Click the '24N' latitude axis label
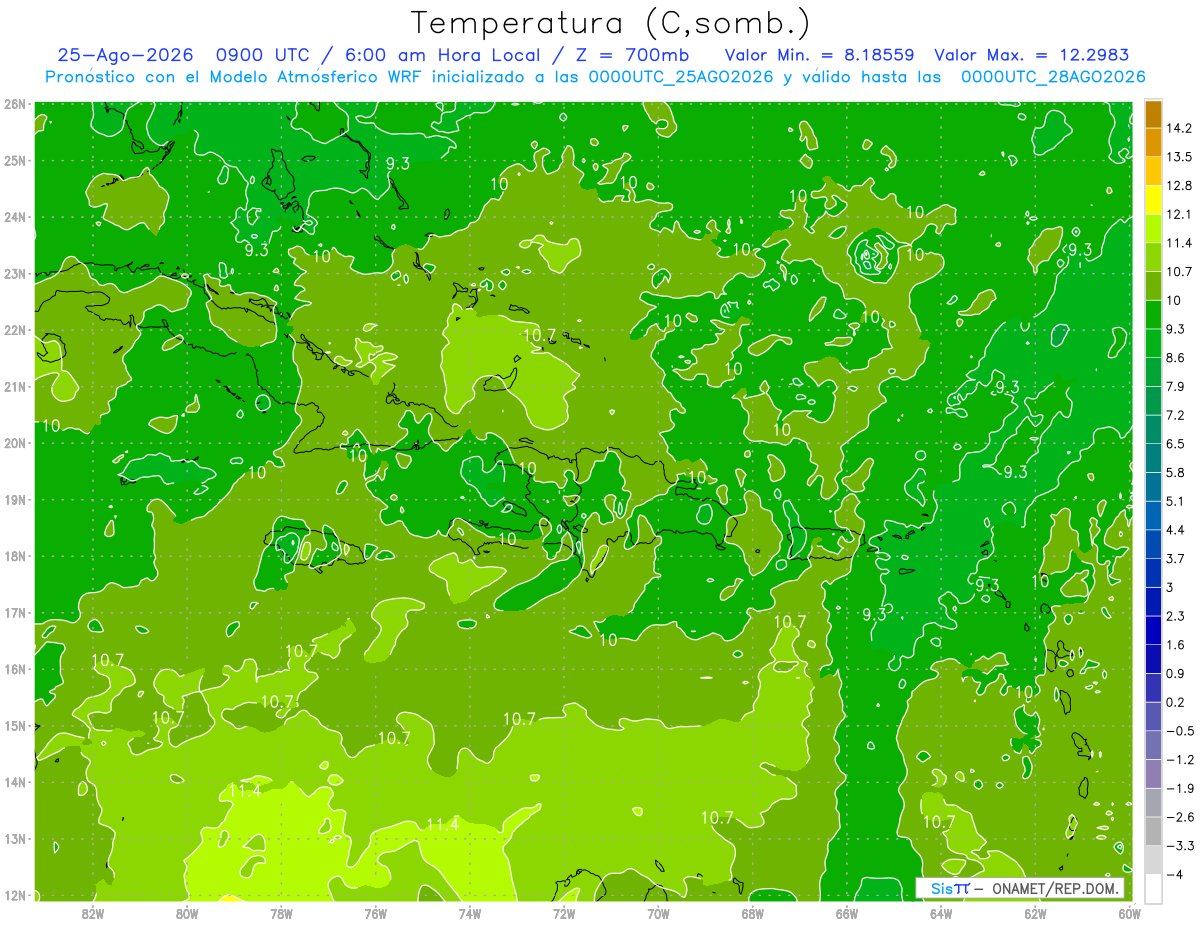1200x927 pixels. click(16, 217)
